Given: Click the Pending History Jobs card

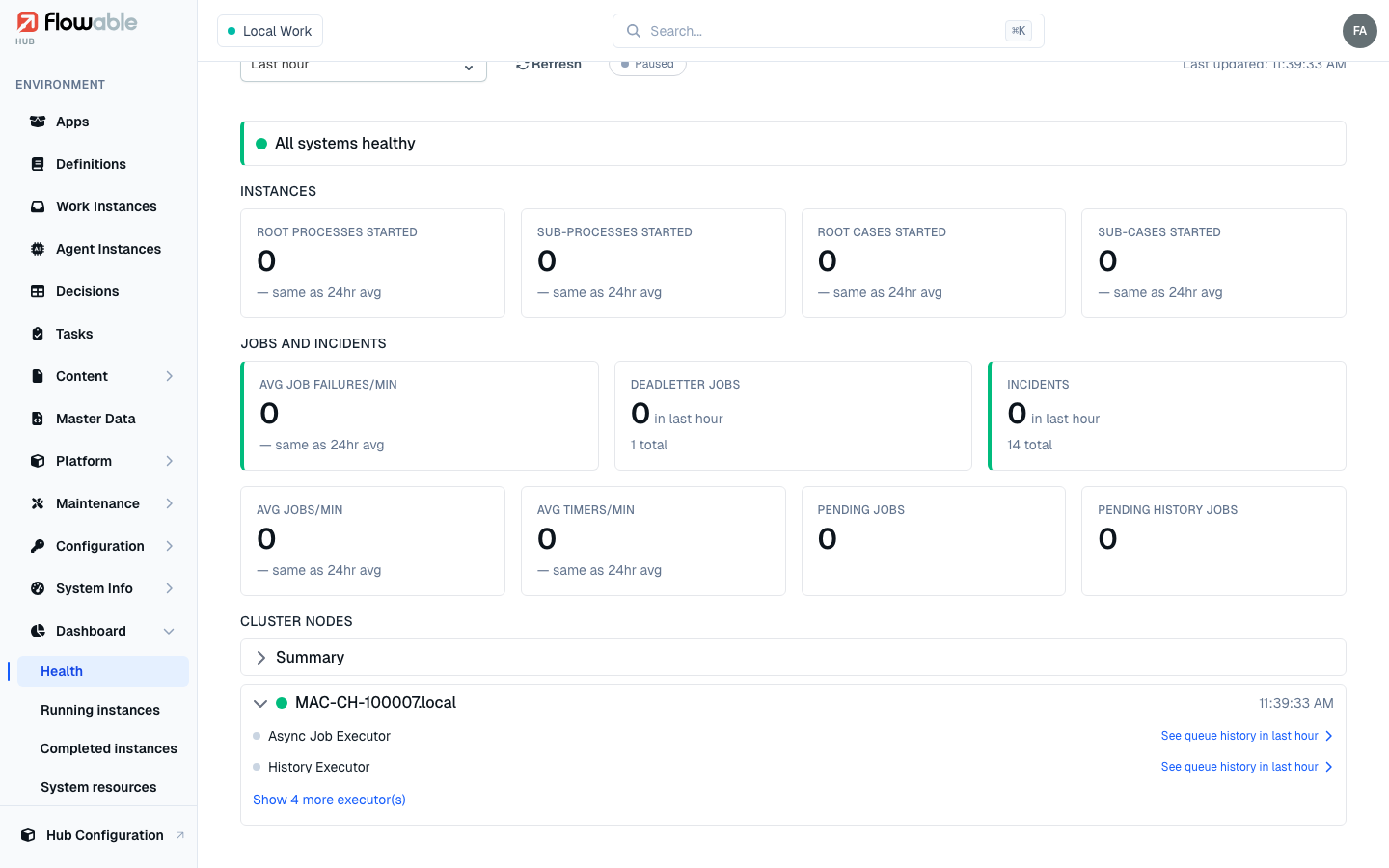Looking at the screenshot, I should 1213,541.
